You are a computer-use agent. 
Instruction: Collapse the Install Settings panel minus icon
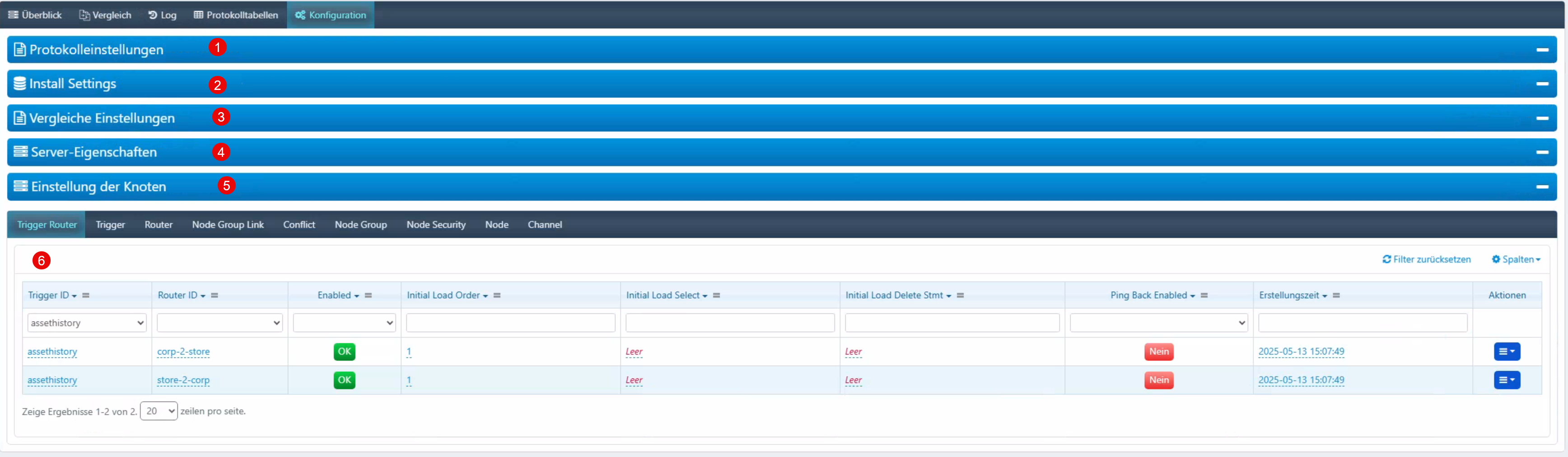pyautogui.click(x=1542, y=84)
